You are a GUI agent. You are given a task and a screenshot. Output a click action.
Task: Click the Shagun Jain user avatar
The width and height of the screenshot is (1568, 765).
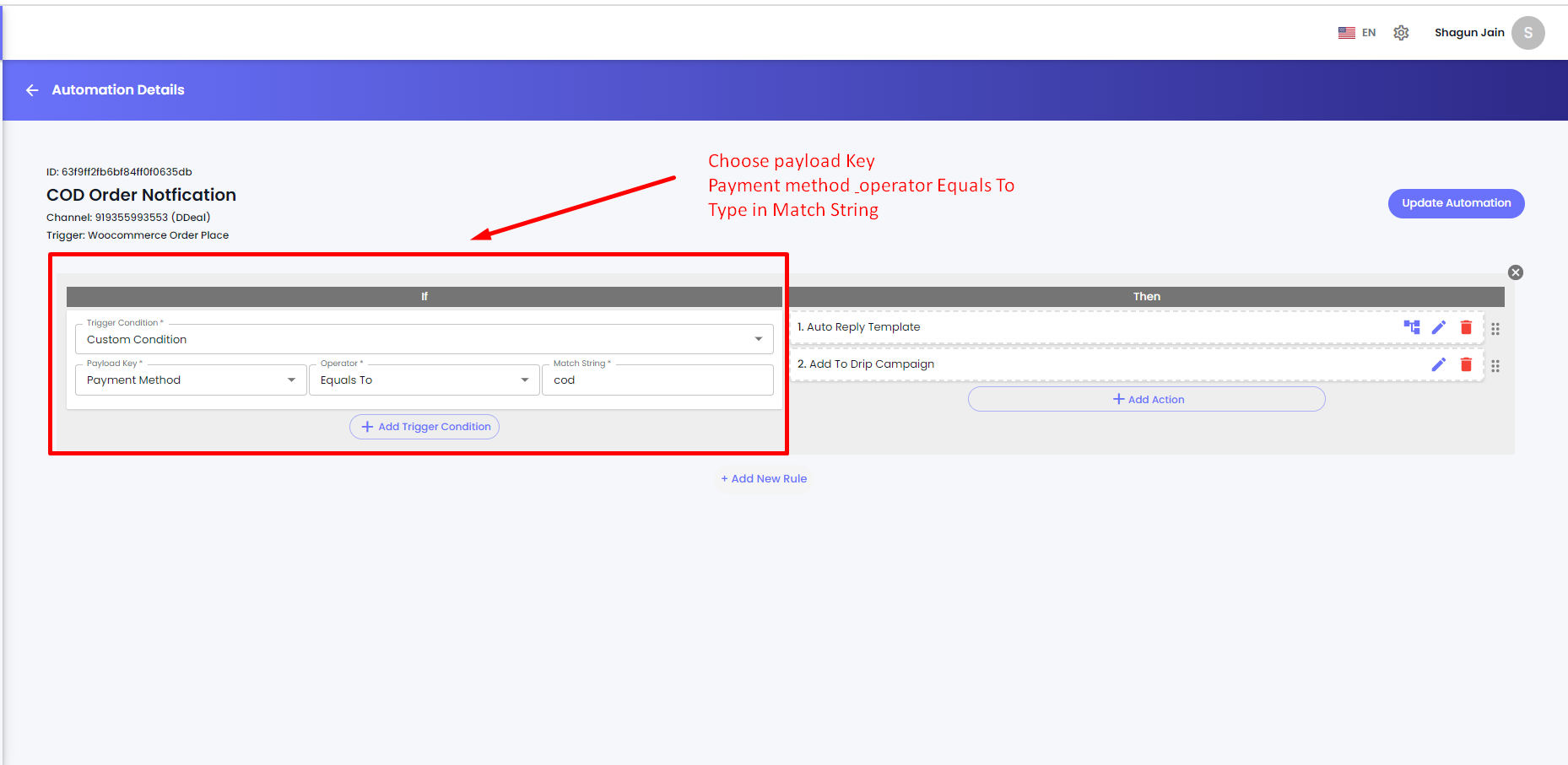coord(1527,33)
